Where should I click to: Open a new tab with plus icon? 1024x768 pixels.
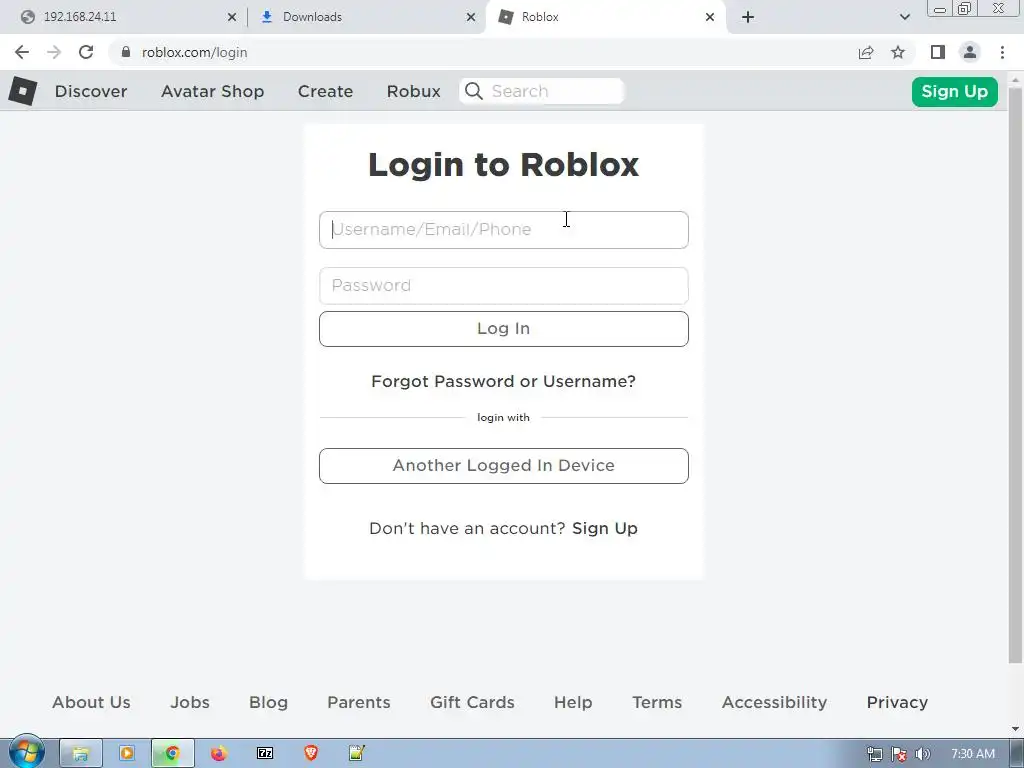click(x=748, y=17)
